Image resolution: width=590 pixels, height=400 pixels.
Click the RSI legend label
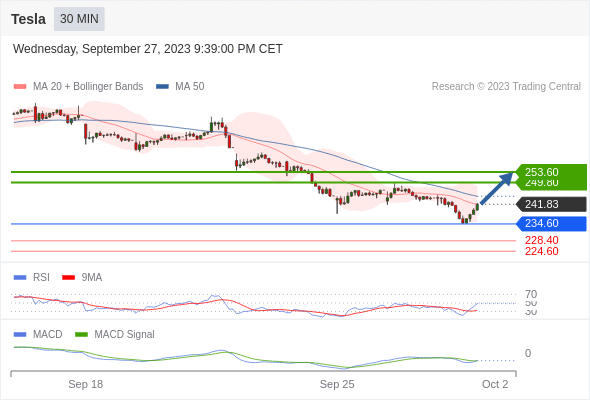[x=41, y=278]
